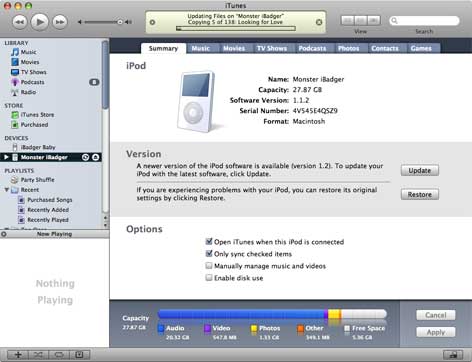Open the Party Shuffle playlist icon

[14, 180]
